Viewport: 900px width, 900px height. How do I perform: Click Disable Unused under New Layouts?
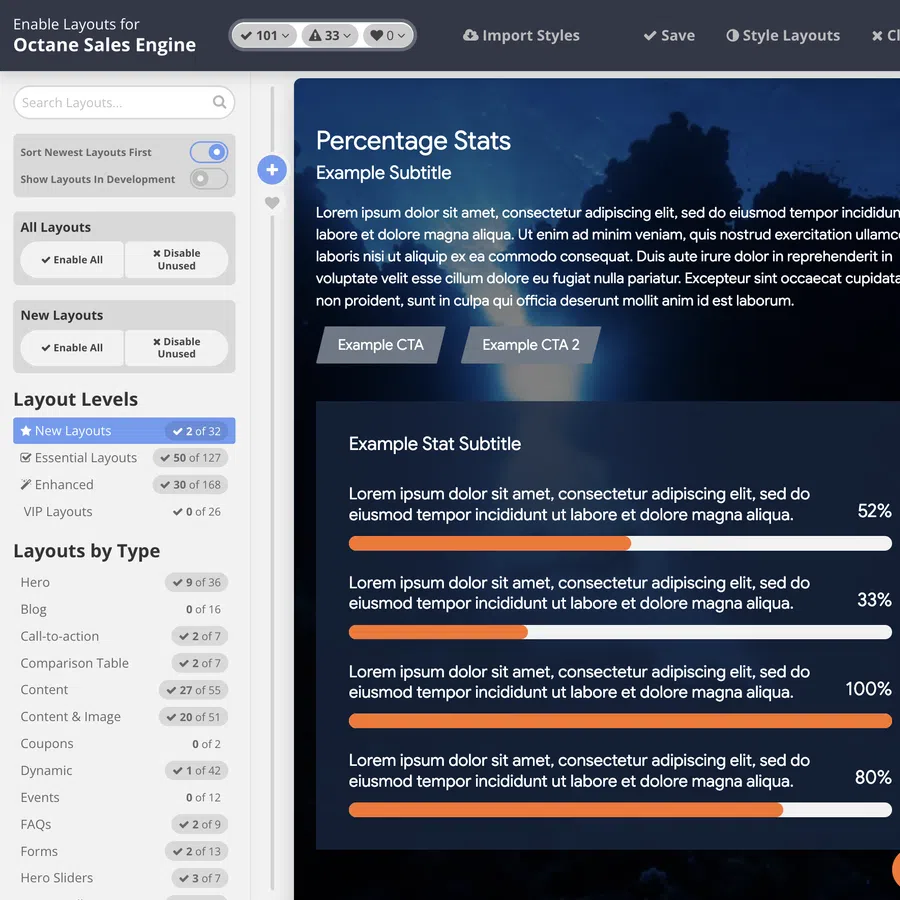point(176,348)
